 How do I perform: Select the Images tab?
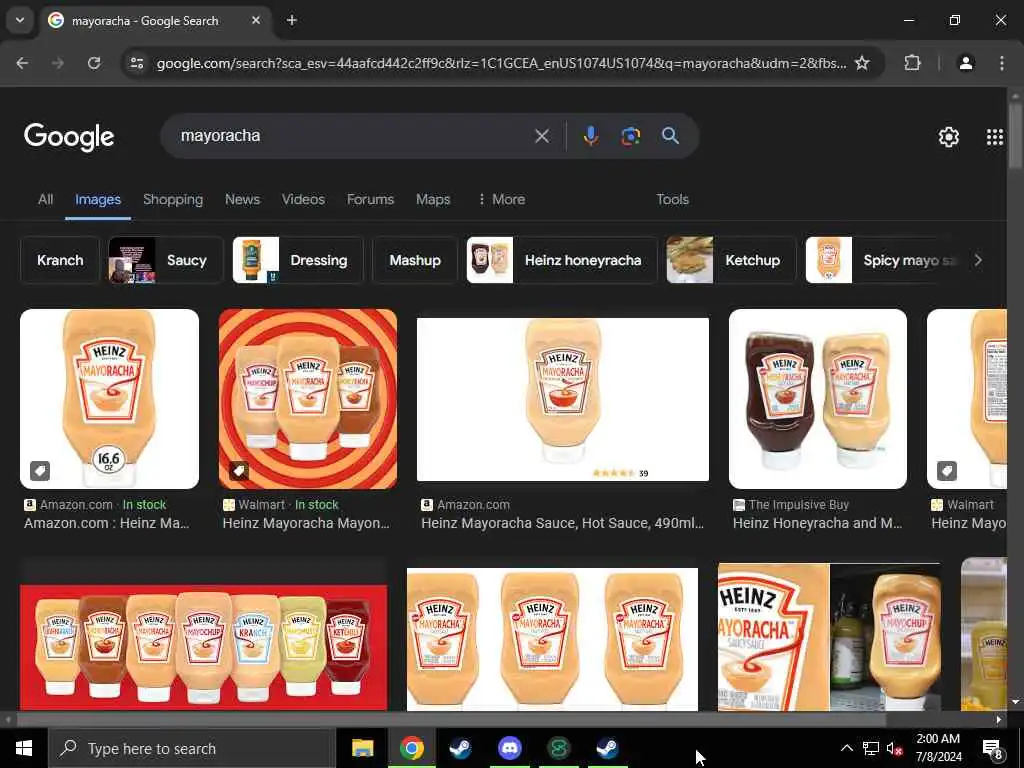97,199
